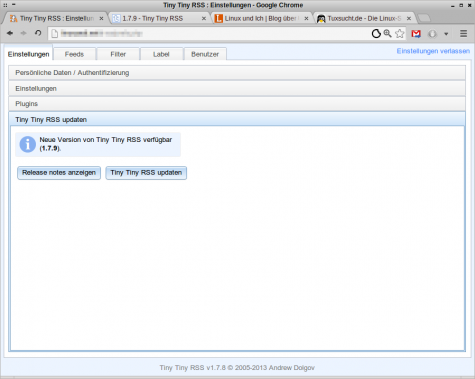Open the Label preferences tab
475x379 pixels.
click(161, 54)
